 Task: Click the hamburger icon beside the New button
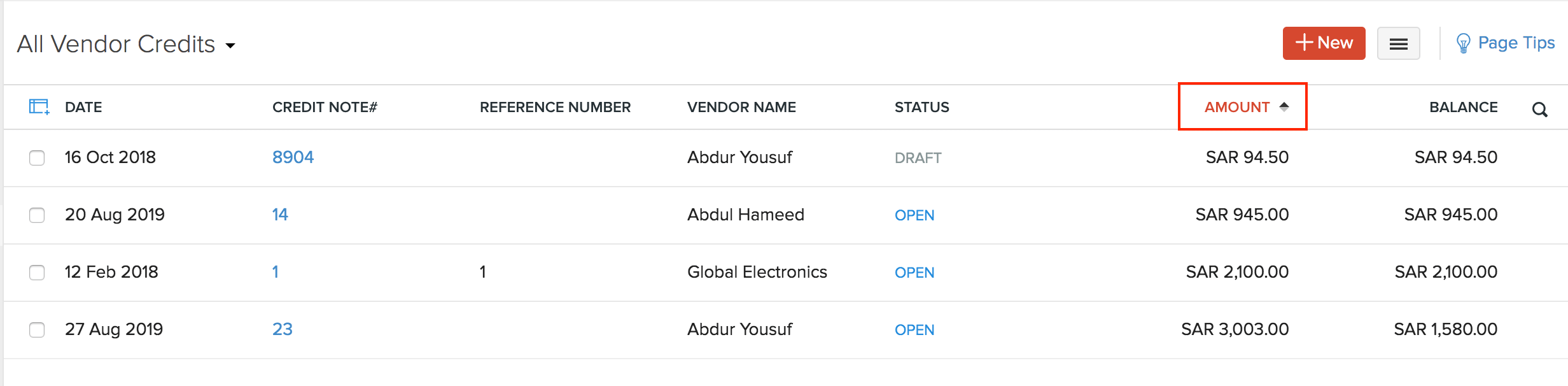click(1398, 43)
